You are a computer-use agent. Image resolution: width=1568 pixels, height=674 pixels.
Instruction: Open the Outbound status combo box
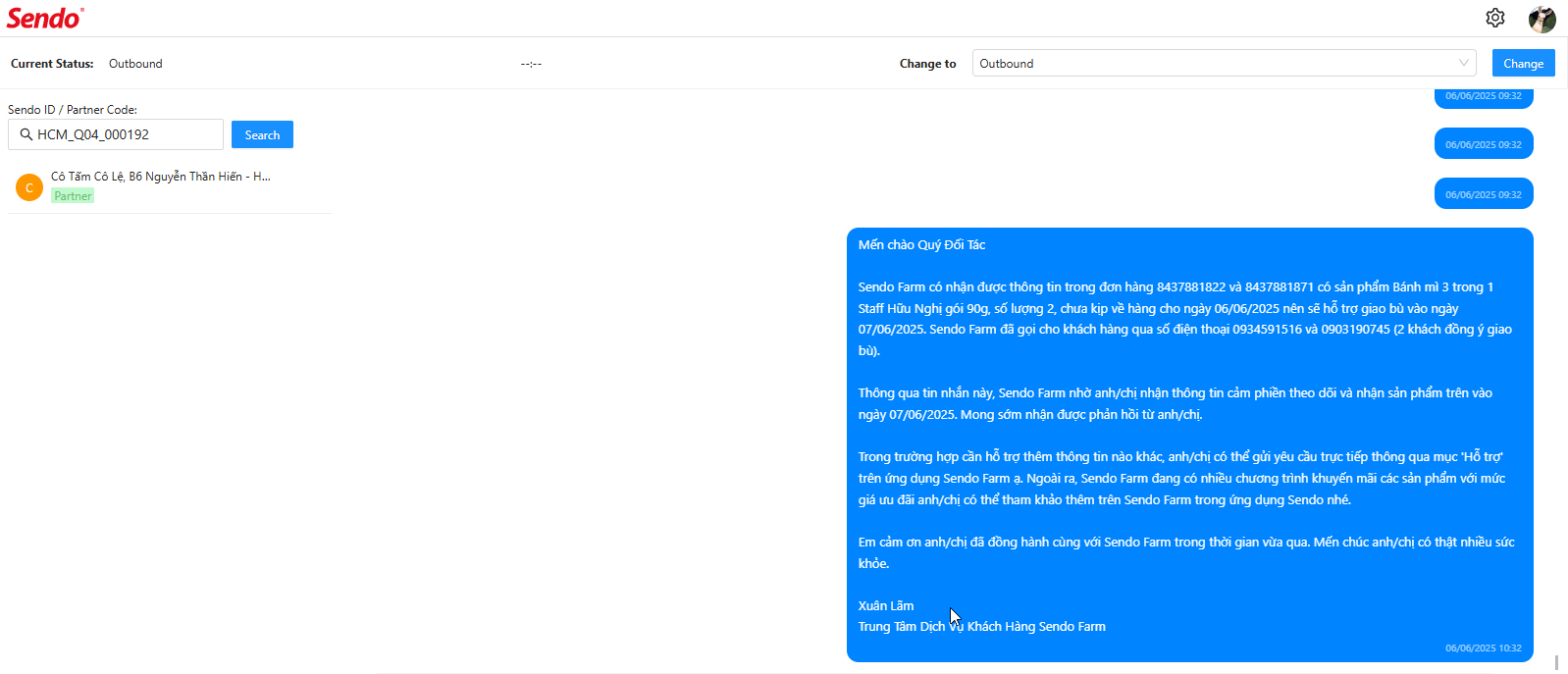(x=1225, y=63)
